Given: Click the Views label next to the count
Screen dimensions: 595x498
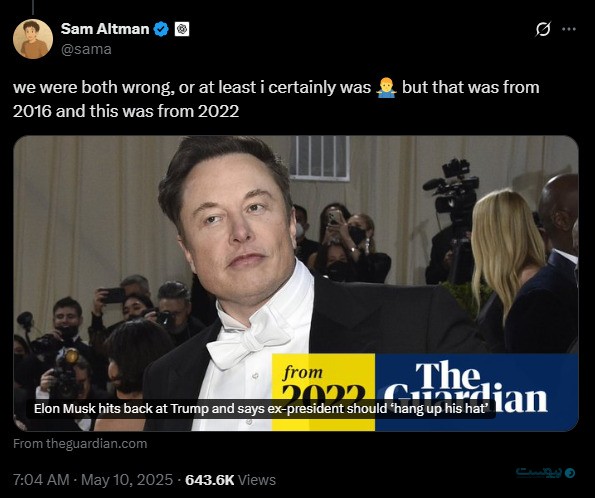Looking at the screenshot, I should point(257,480).
